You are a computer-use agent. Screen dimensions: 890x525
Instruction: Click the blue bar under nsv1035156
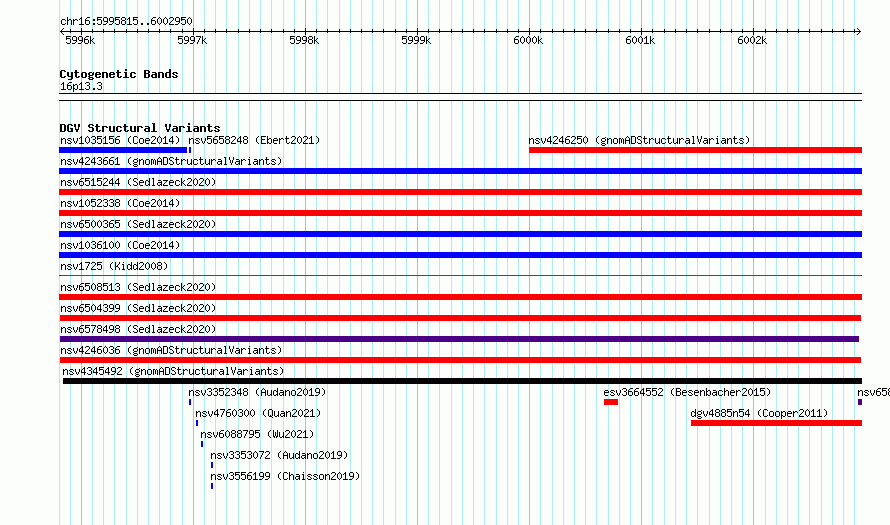point(123,150)
